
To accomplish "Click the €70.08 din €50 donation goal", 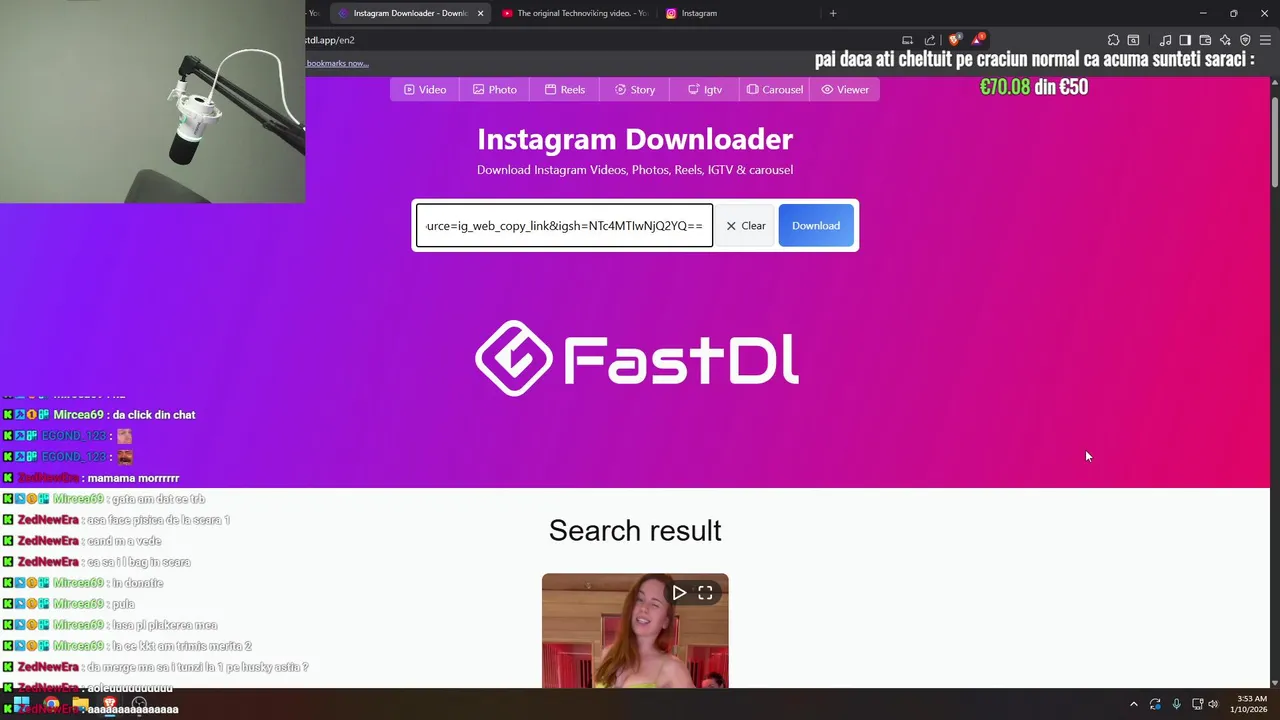I will 1034,87.
